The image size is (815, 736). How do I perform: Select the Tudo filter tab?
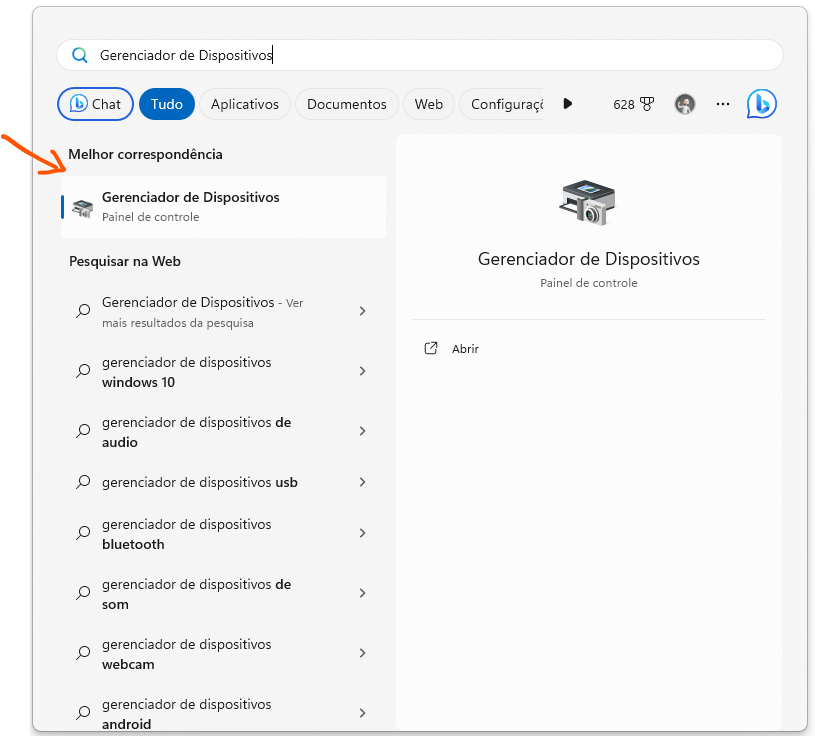coord(167,104)
